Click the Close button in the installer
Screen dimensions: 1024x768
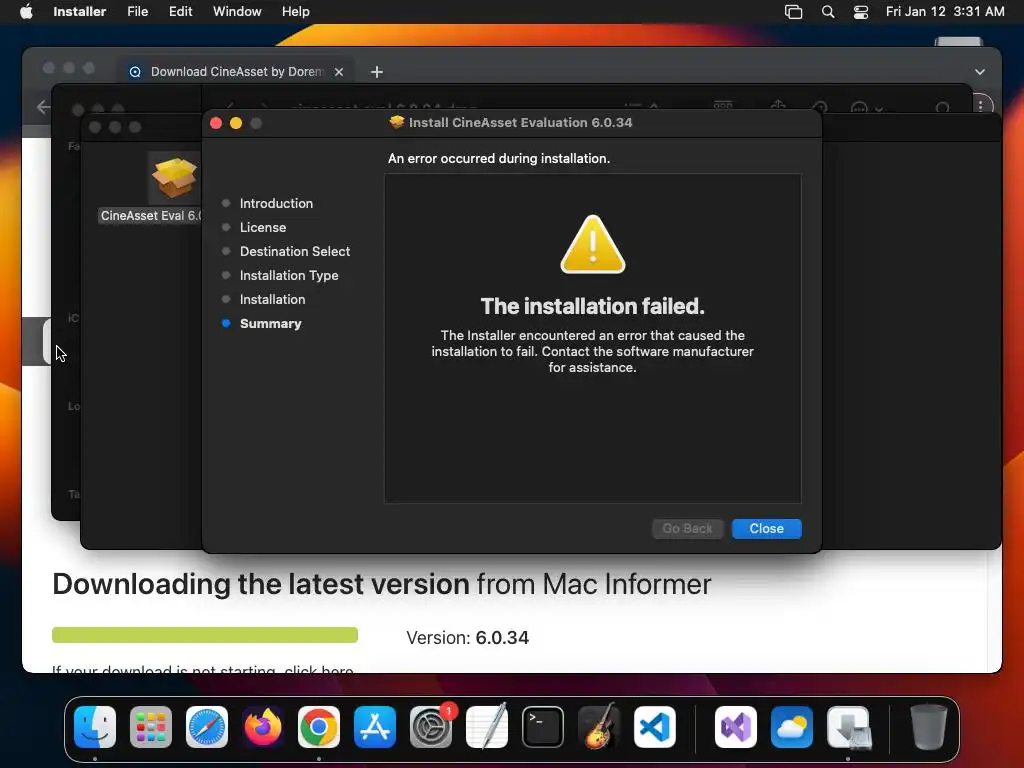point(766,528)
